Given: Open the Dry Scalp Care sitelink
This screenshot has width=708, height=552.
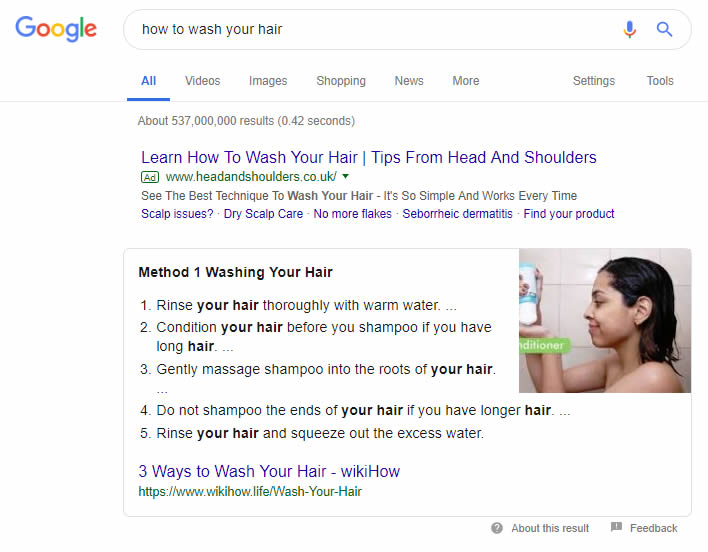Looking at the screenshot, I should [263, 213].
